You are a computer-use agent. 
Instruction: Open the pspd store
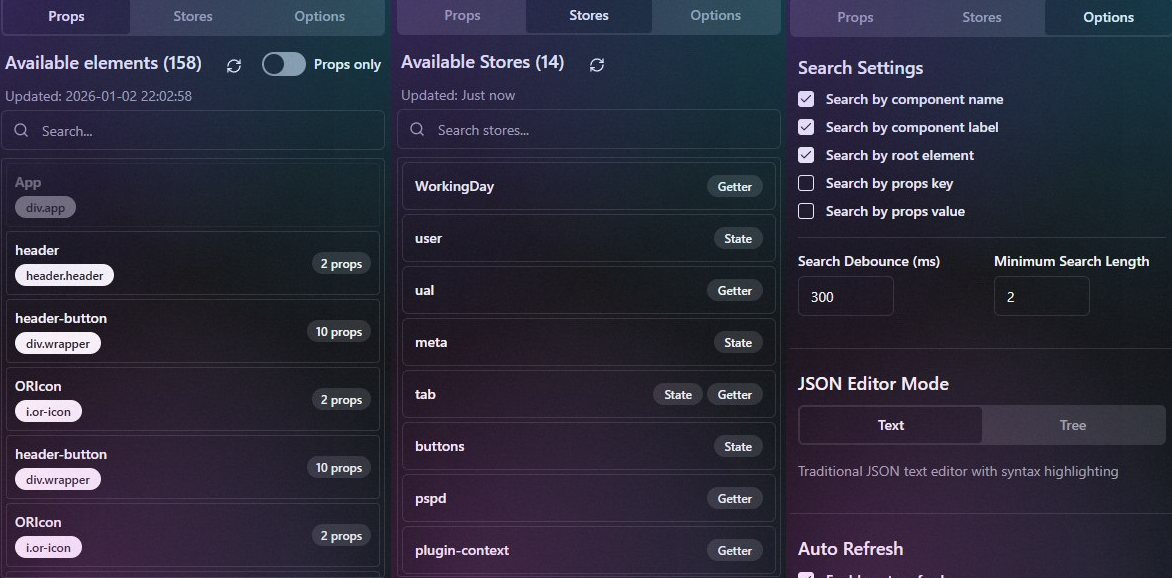[589, 498]
